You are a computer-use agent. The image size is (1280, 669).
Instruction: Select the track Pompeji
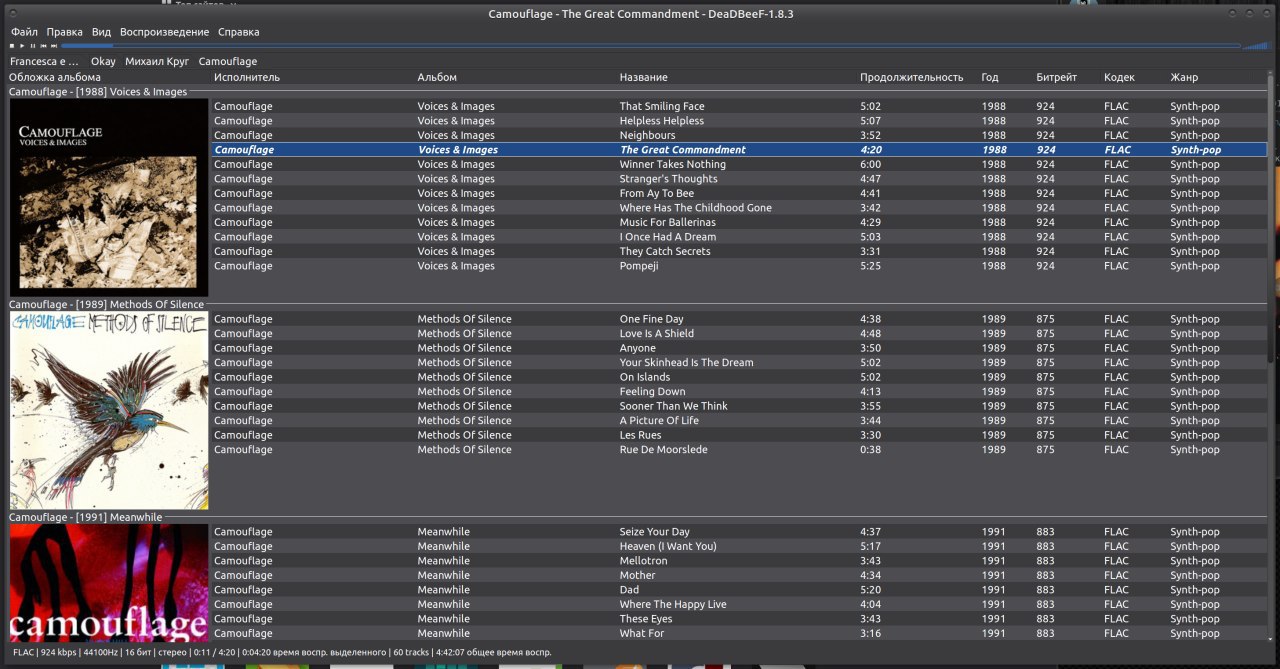(739, 266)
